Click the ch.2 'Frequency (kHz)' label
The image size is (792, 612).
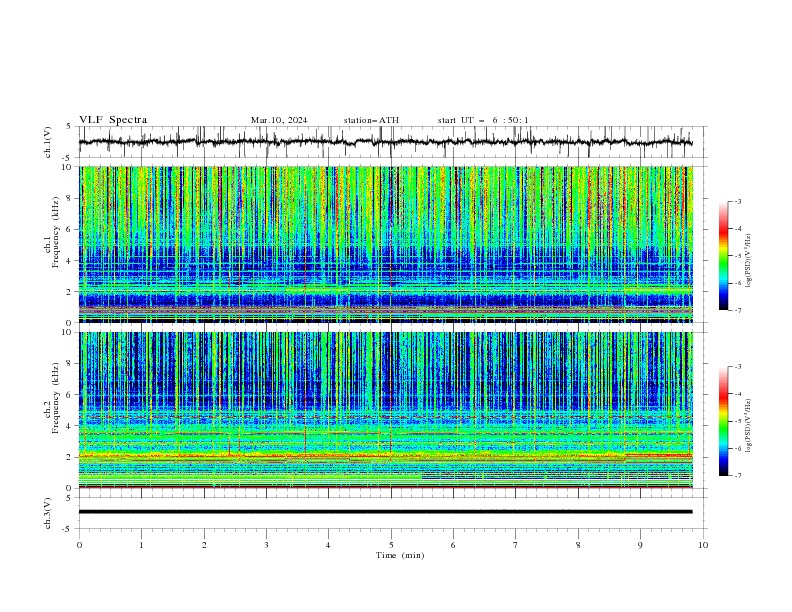[56, 397]
